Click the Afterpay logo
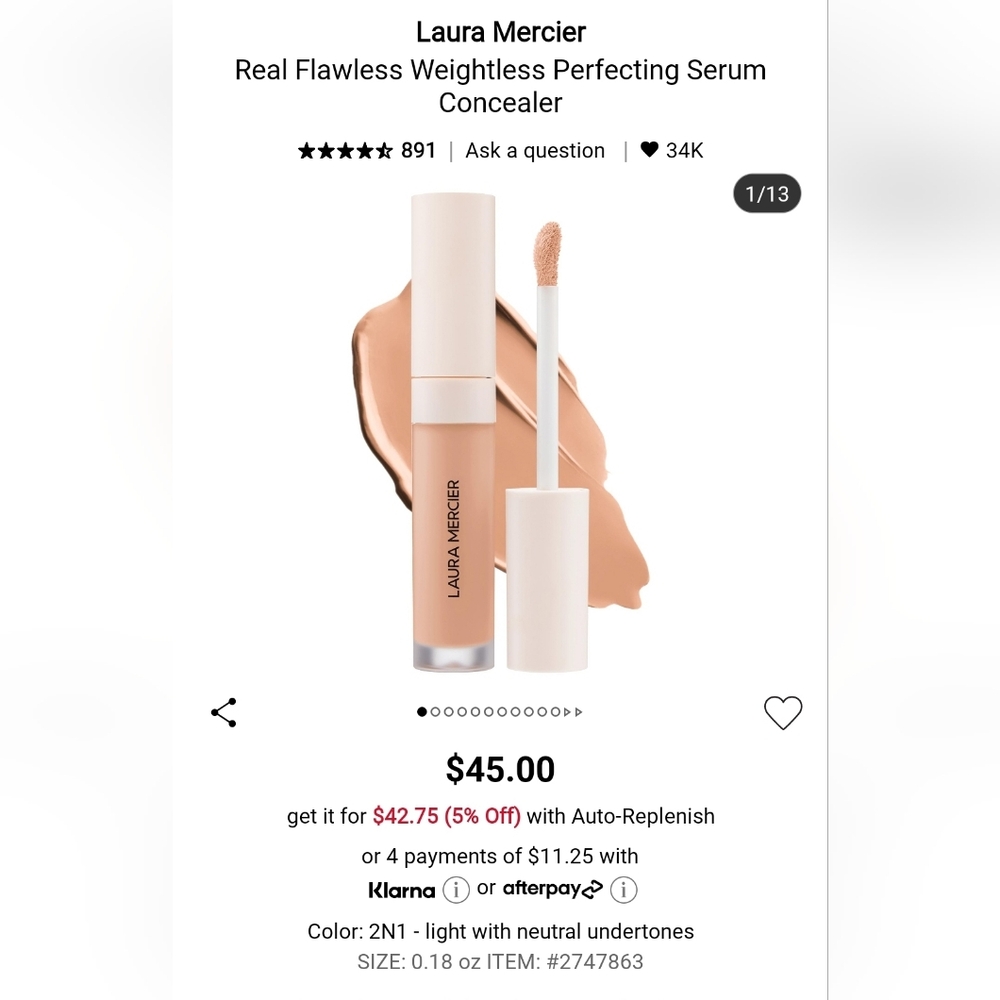 coord(552,888)
